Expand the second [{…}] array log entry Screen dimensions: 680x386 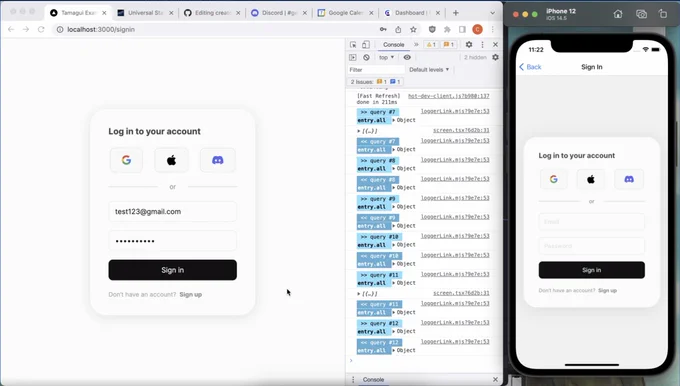click(367, 294)
